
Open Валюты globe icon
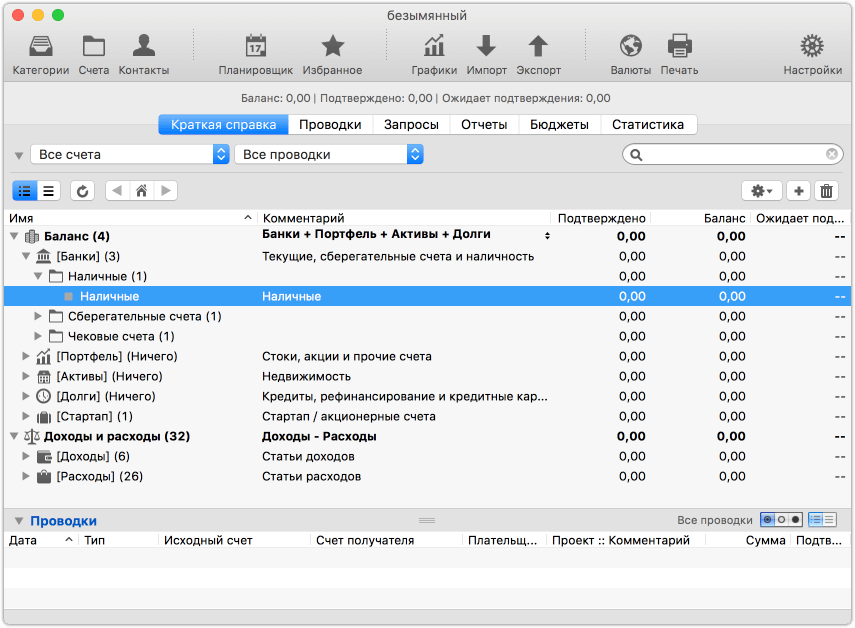click(630, 46)
